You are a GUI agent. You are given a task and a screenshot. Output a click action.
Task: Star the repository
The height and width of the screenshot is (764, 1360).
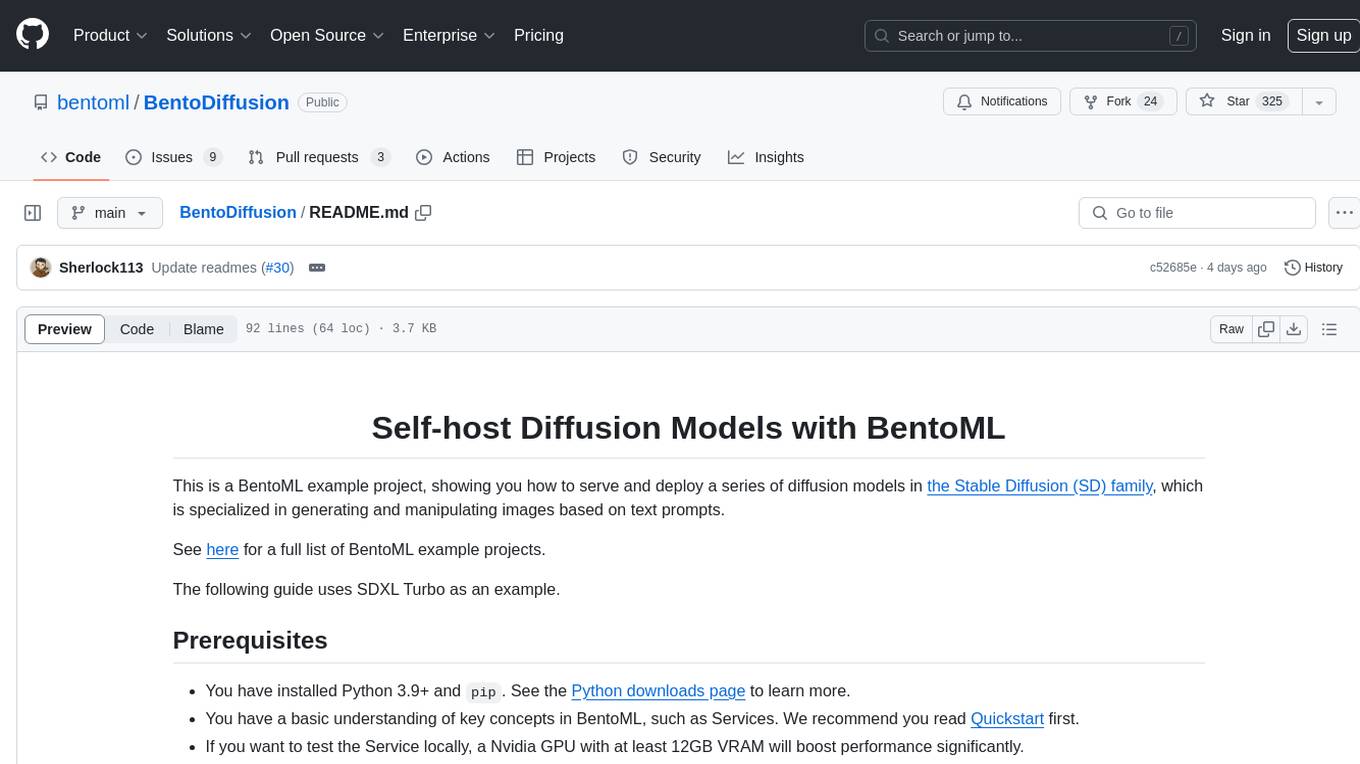pos(1243,102)
